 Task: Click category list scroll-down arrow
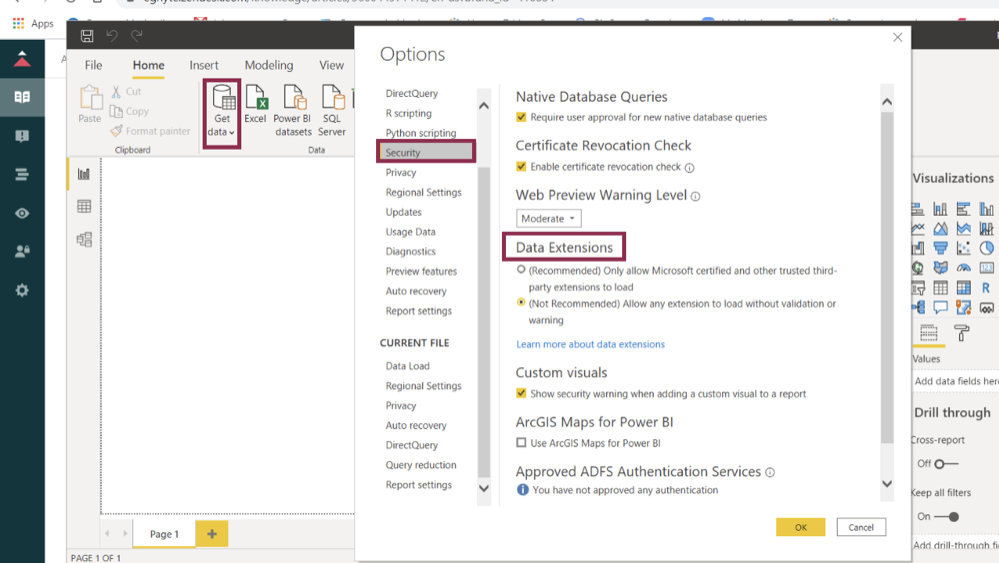point(484,488)
